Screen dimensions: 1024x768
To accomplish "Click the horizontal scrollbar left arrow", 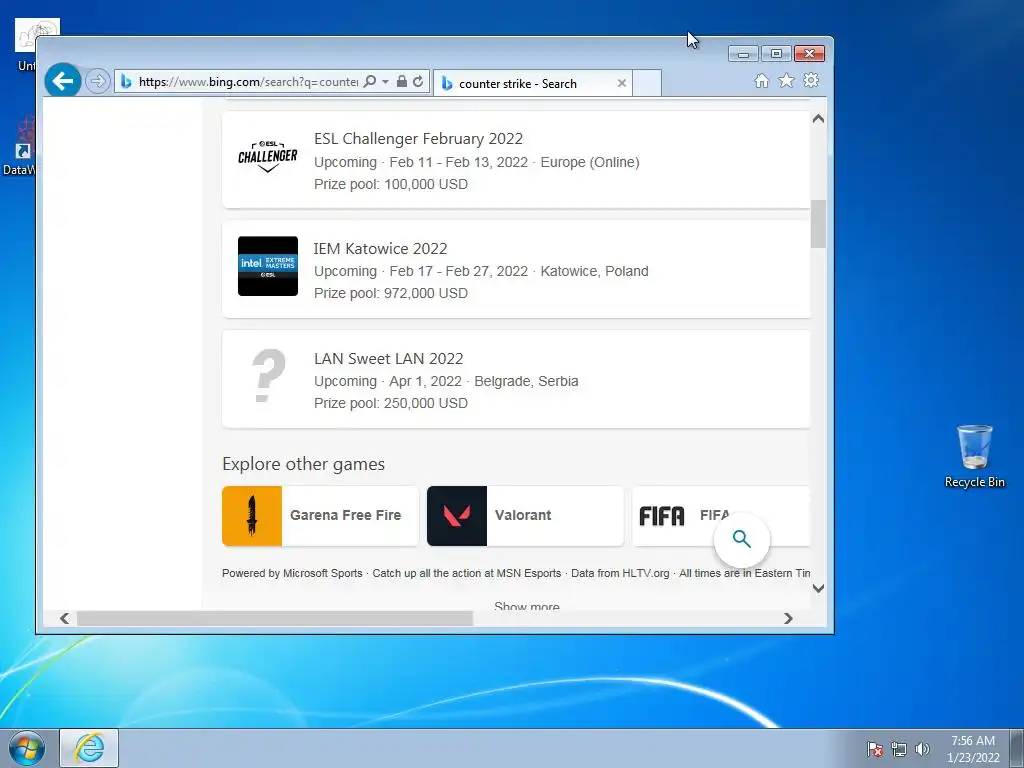I will pyautogui.click(x=64, y=618).
